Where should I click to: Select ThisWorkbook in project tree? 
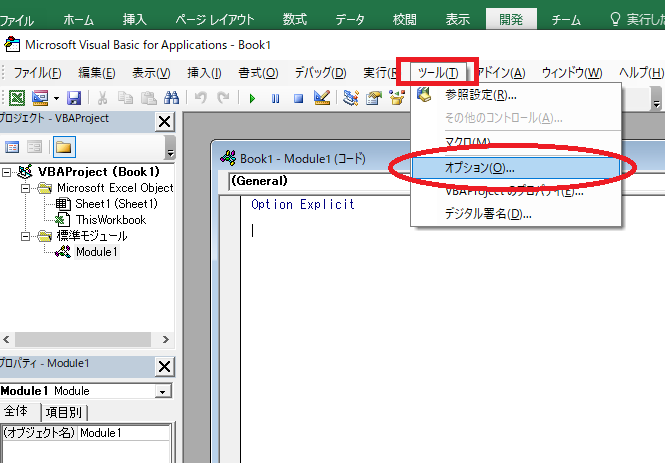[x=111, y=220]
